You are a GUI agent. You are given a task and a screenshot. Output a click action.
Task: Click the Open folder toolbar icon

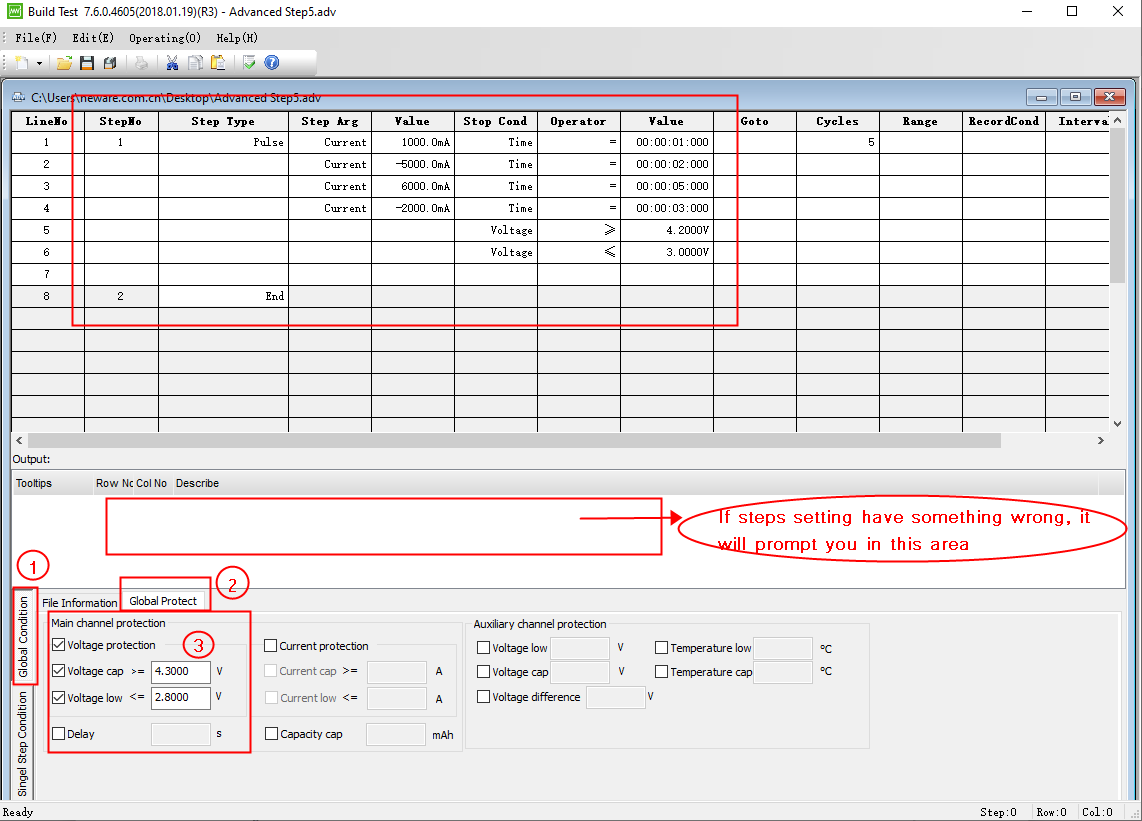coord(64,63)
